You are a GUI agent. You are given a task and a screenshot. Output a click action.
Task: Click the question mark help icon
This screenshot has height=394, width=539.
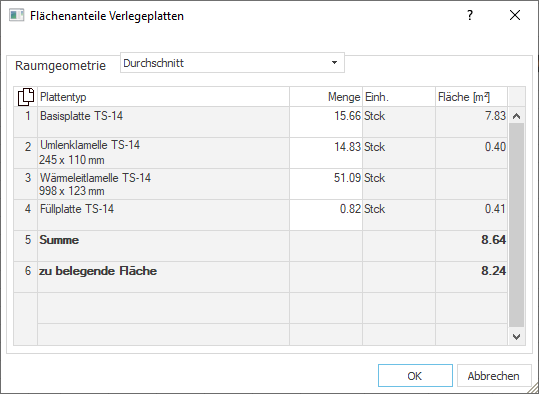click(x=470, y=15)
